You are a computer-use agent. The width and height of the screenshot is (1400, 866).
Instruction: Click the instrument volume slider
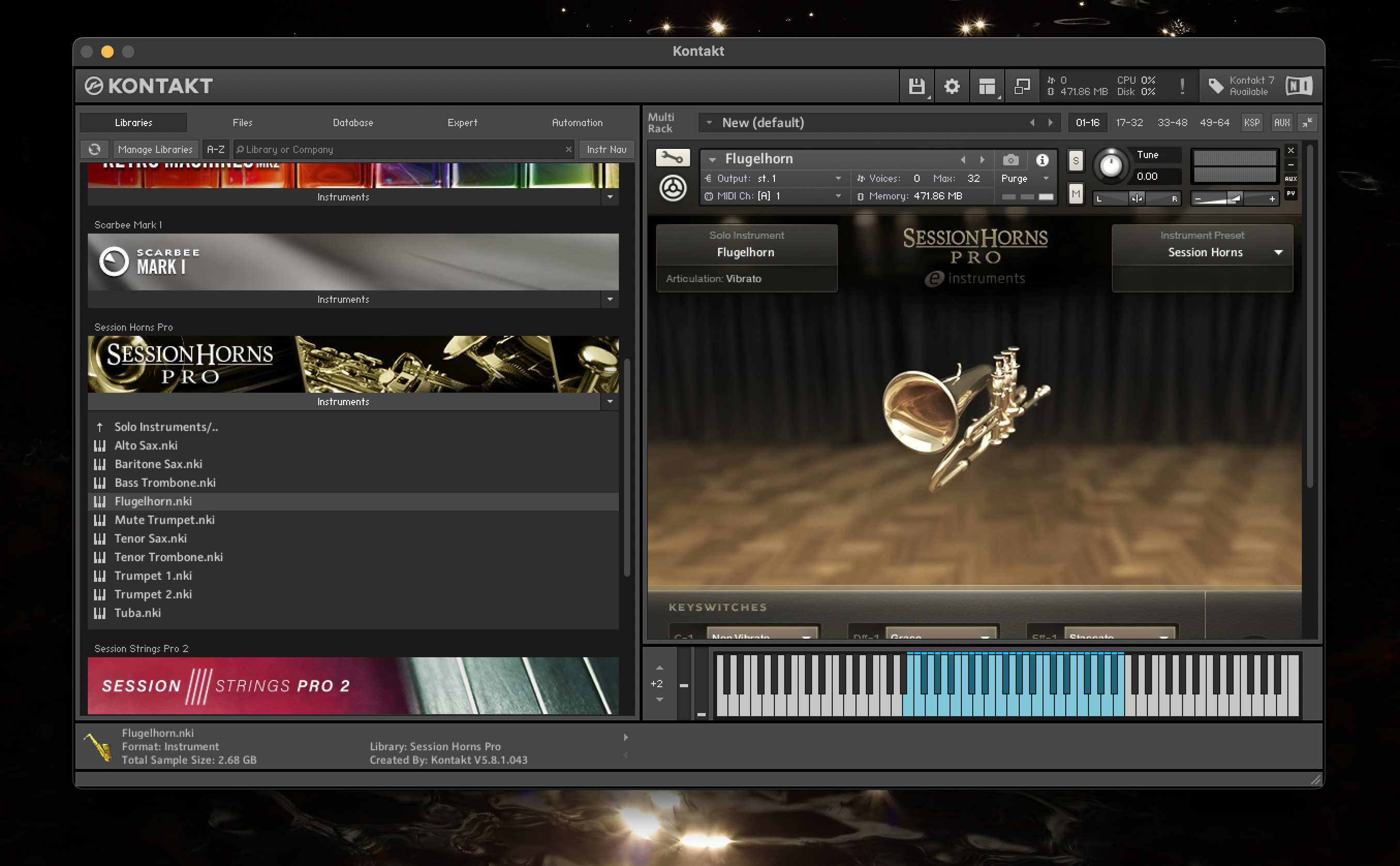(1235, 199)
